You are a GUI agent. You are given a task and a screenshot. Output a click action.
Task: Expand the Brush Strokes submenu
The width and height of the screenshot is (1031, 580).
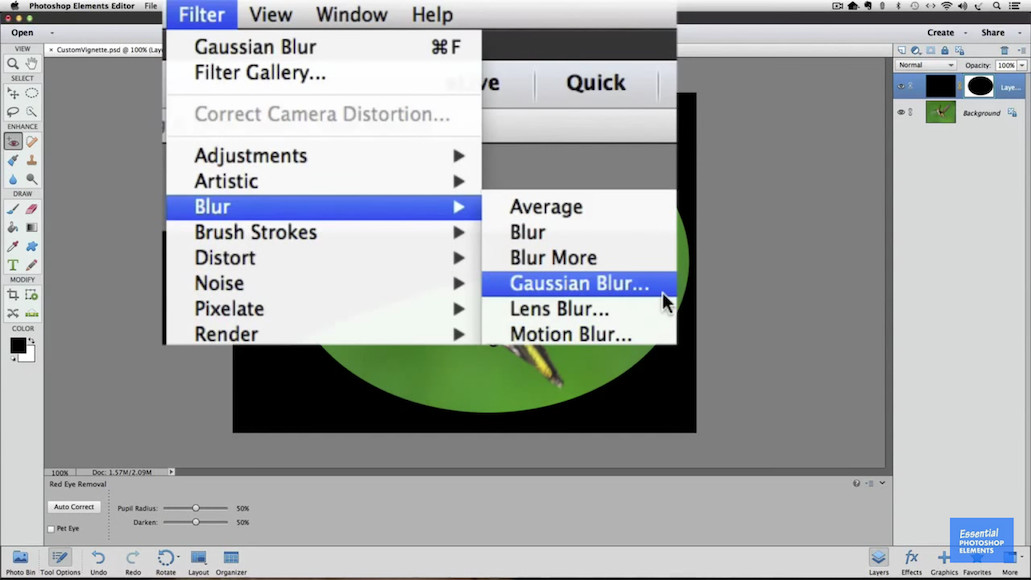[x=324, y=232]
